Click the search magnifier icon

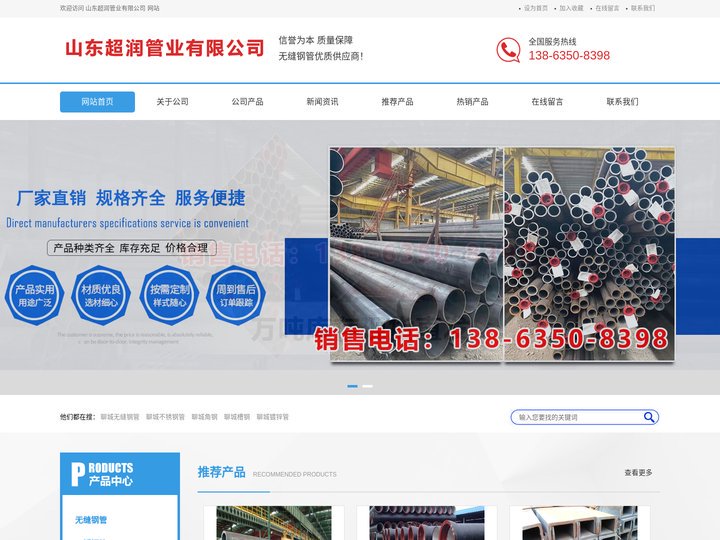point(649,417)
